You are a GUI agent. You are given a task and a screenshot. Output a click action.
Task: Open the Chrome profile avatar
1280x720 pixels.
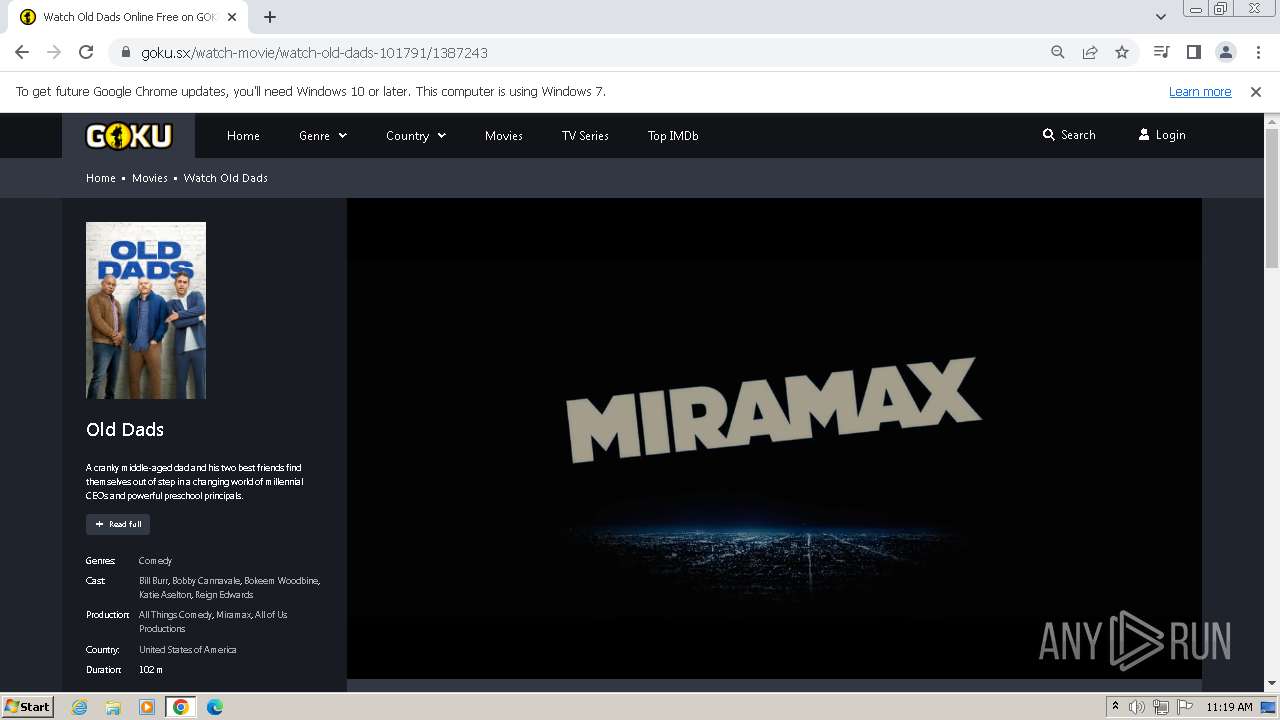[x=1225, y=52]
